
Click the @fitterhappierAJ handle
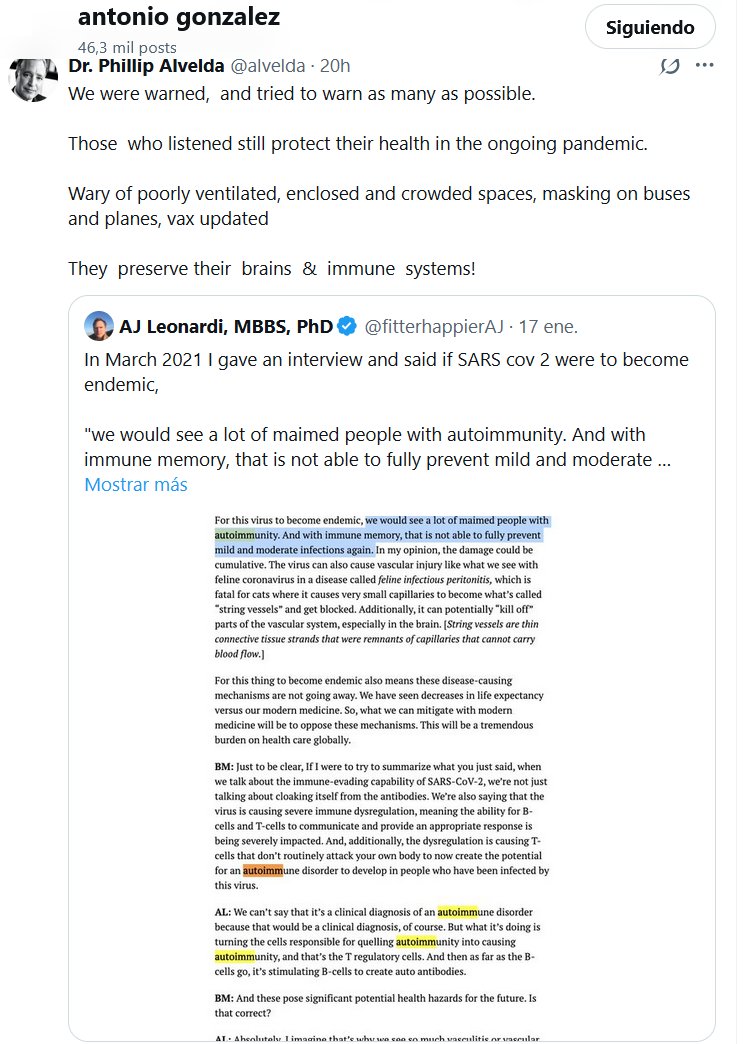pyautogui.click(x=435, y=326)
